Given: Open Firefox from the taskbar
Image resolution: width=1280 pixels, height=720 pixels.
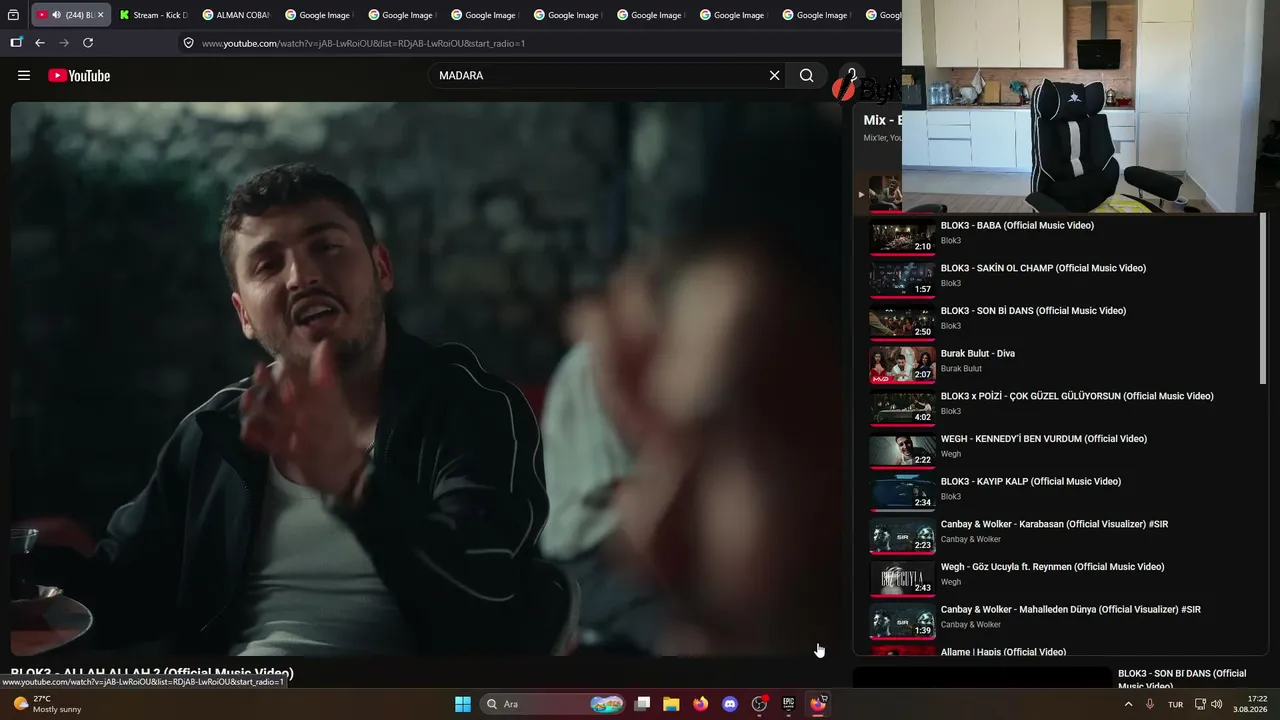Looking at the screenshot, I should point(700,704).
